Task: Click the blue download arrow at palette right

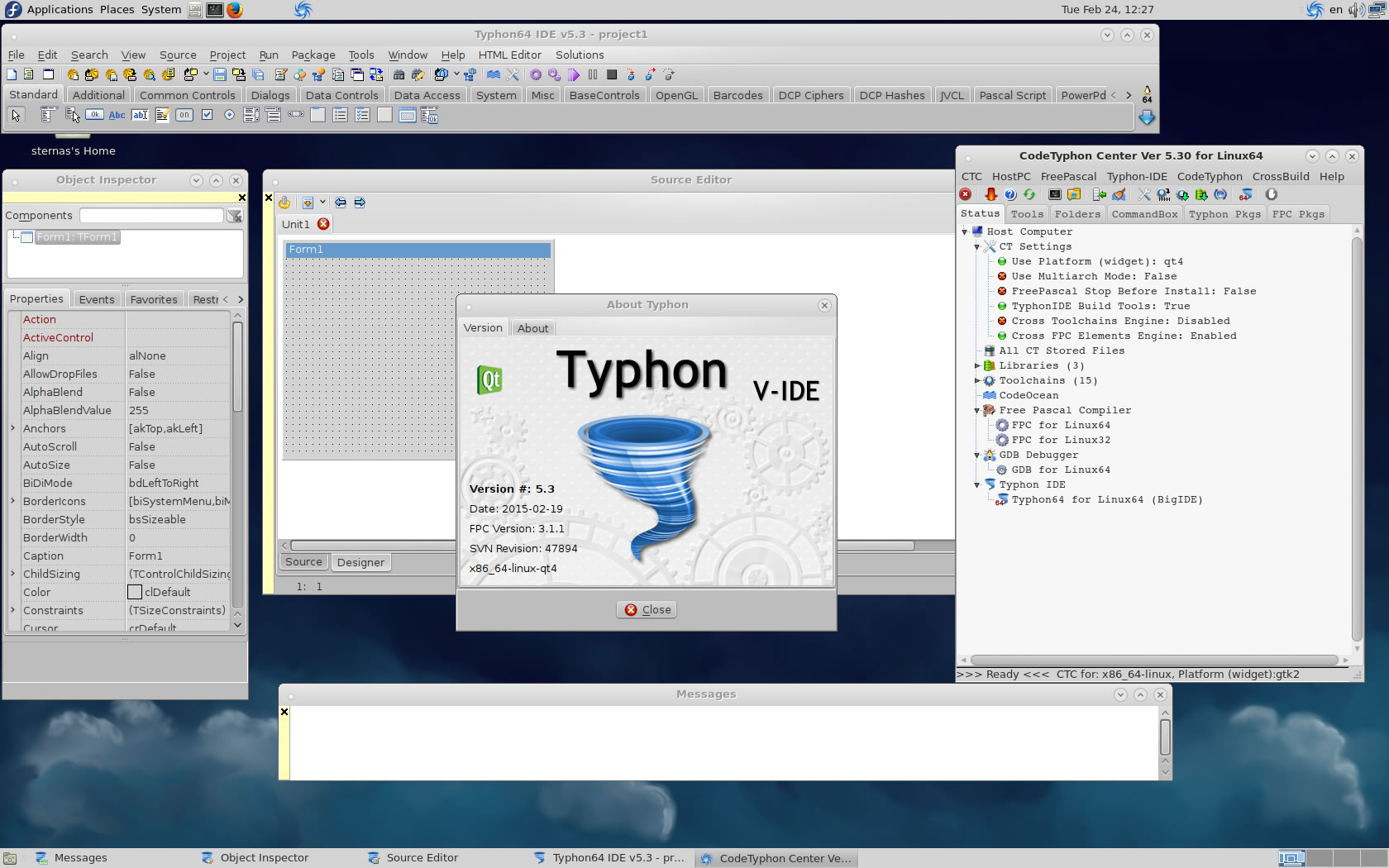Action: click(x=1147, y=117)
